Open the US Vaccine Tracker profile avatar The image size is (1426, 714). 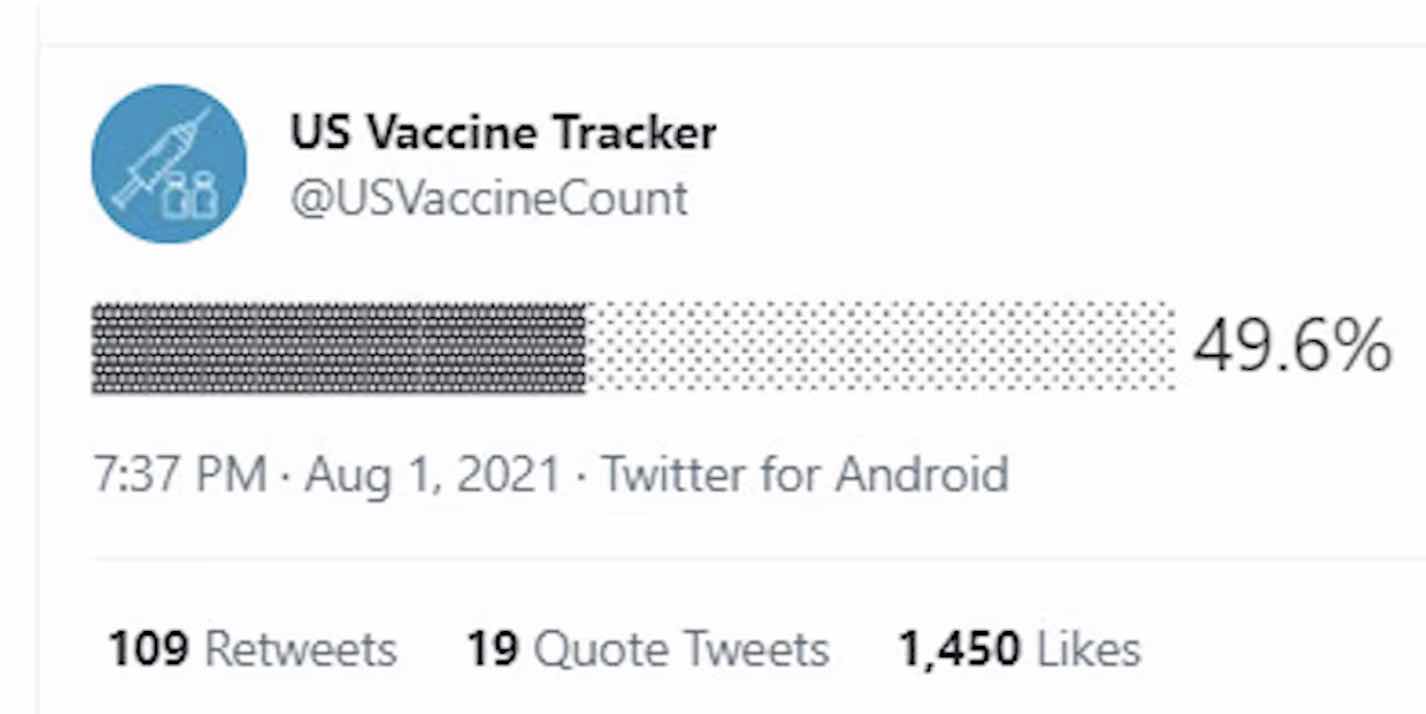click(x=169, y=164)
